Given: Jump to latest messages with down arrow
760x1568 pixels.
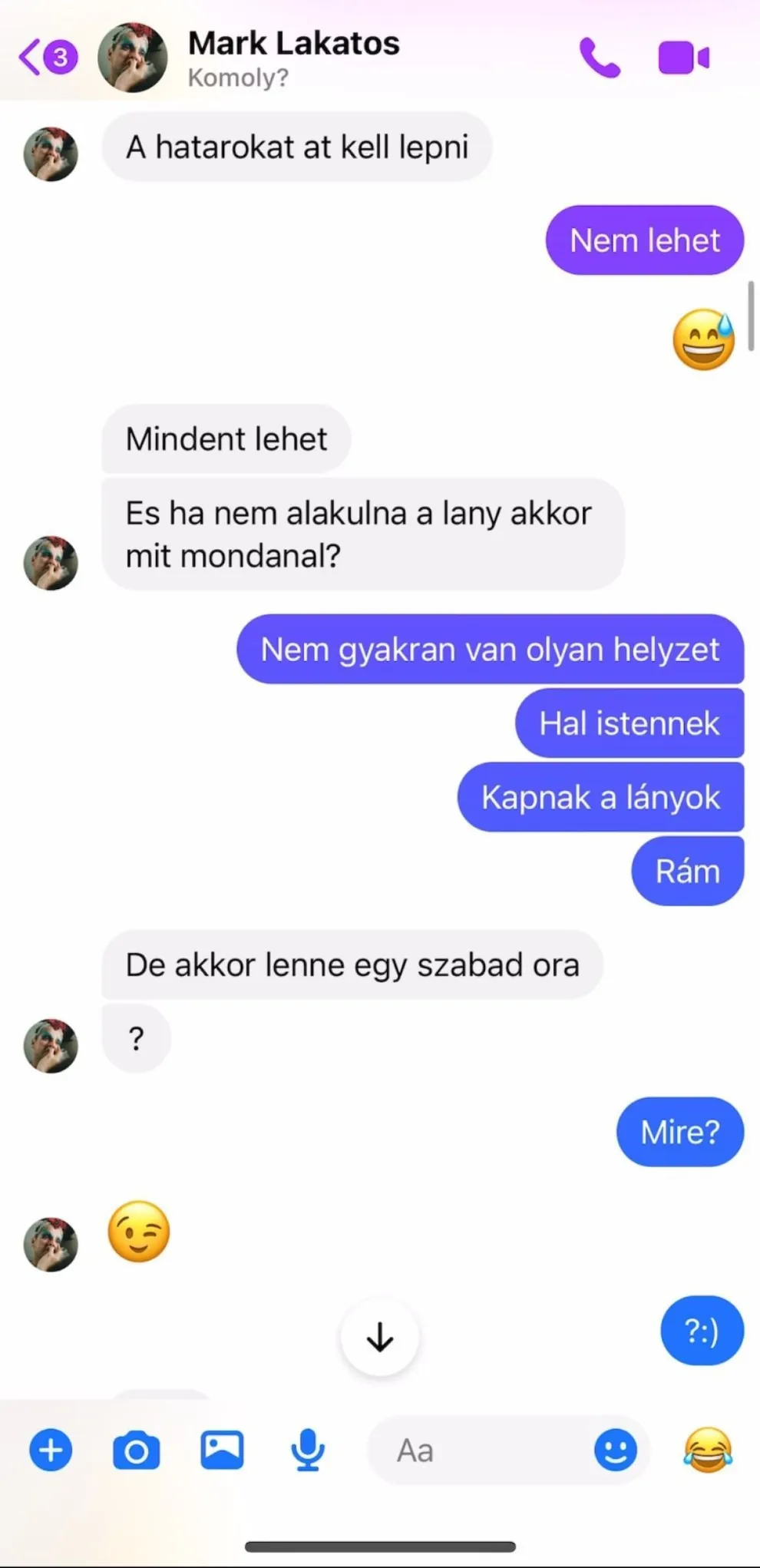Looking at the screenshot, I should (380, 1338).
